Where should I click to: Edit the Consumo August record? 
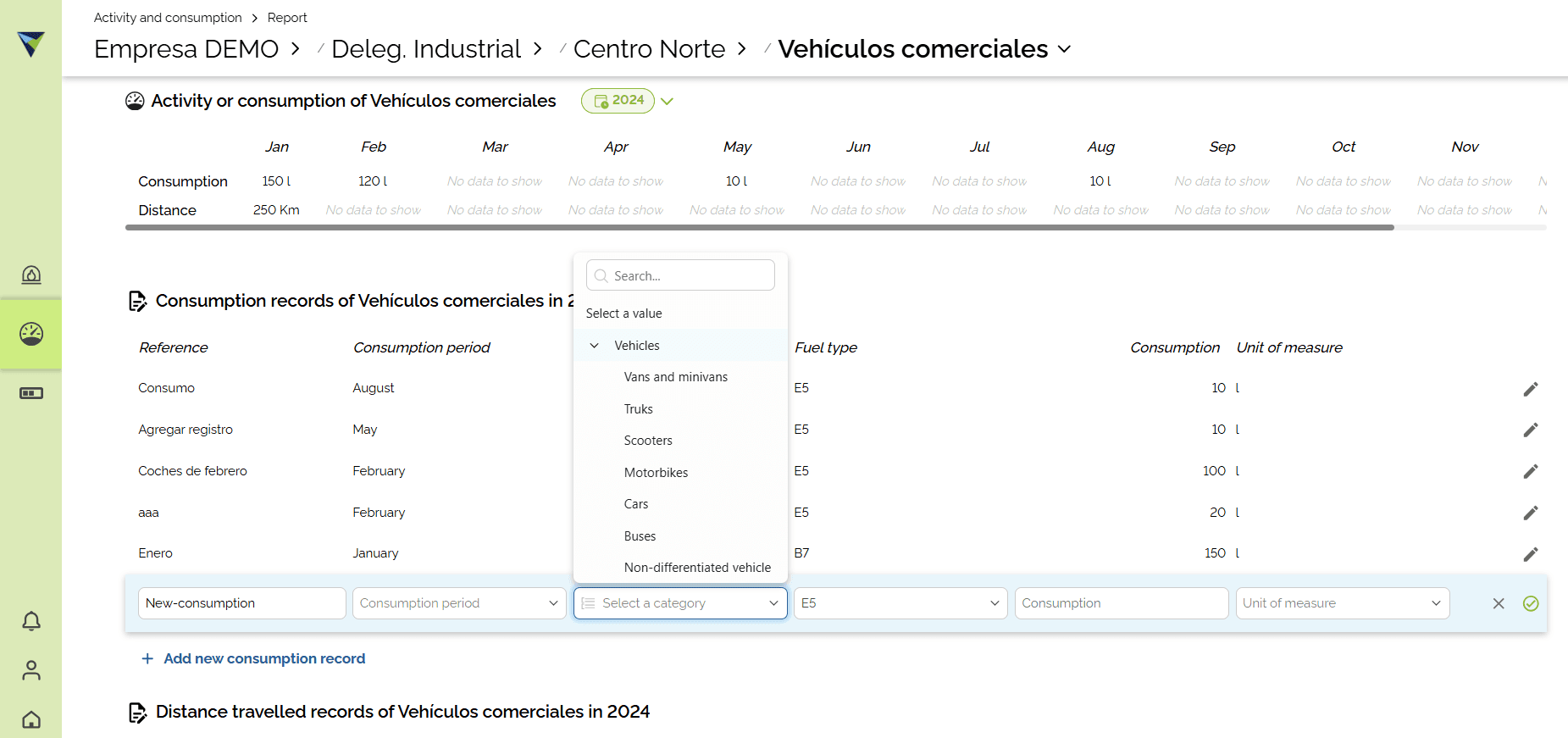pyautogui.click(x=1530, y=389)
